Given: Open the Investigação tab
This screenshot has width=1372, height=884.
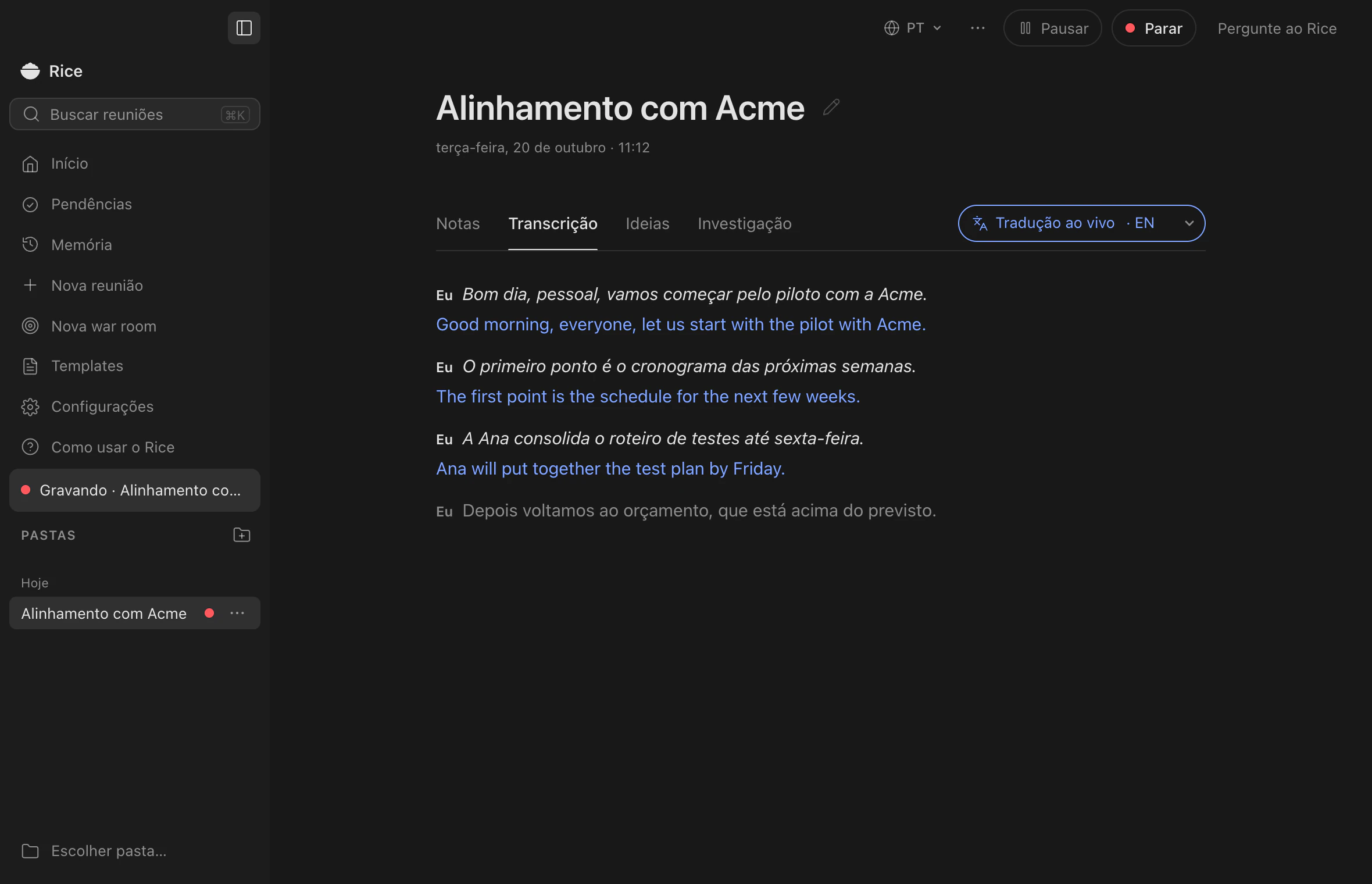Looking at the screenshot, I should point(745,223).
